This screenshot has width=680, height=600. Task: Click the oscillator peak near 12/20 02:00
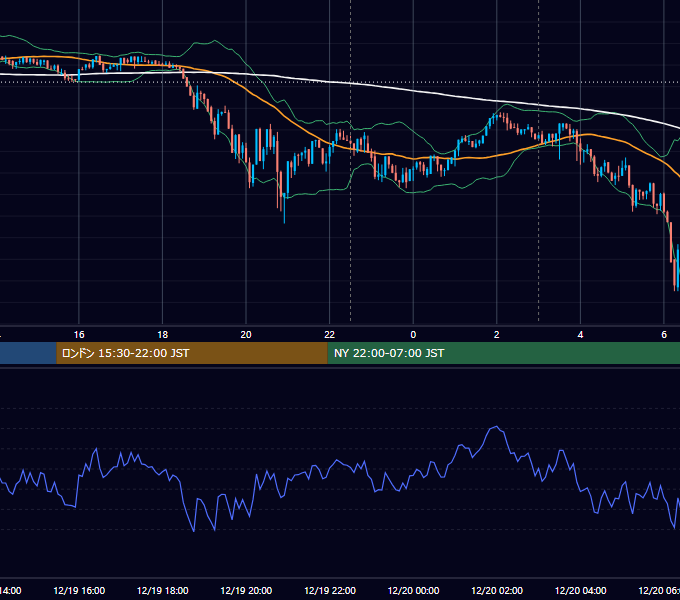(496, 427)
